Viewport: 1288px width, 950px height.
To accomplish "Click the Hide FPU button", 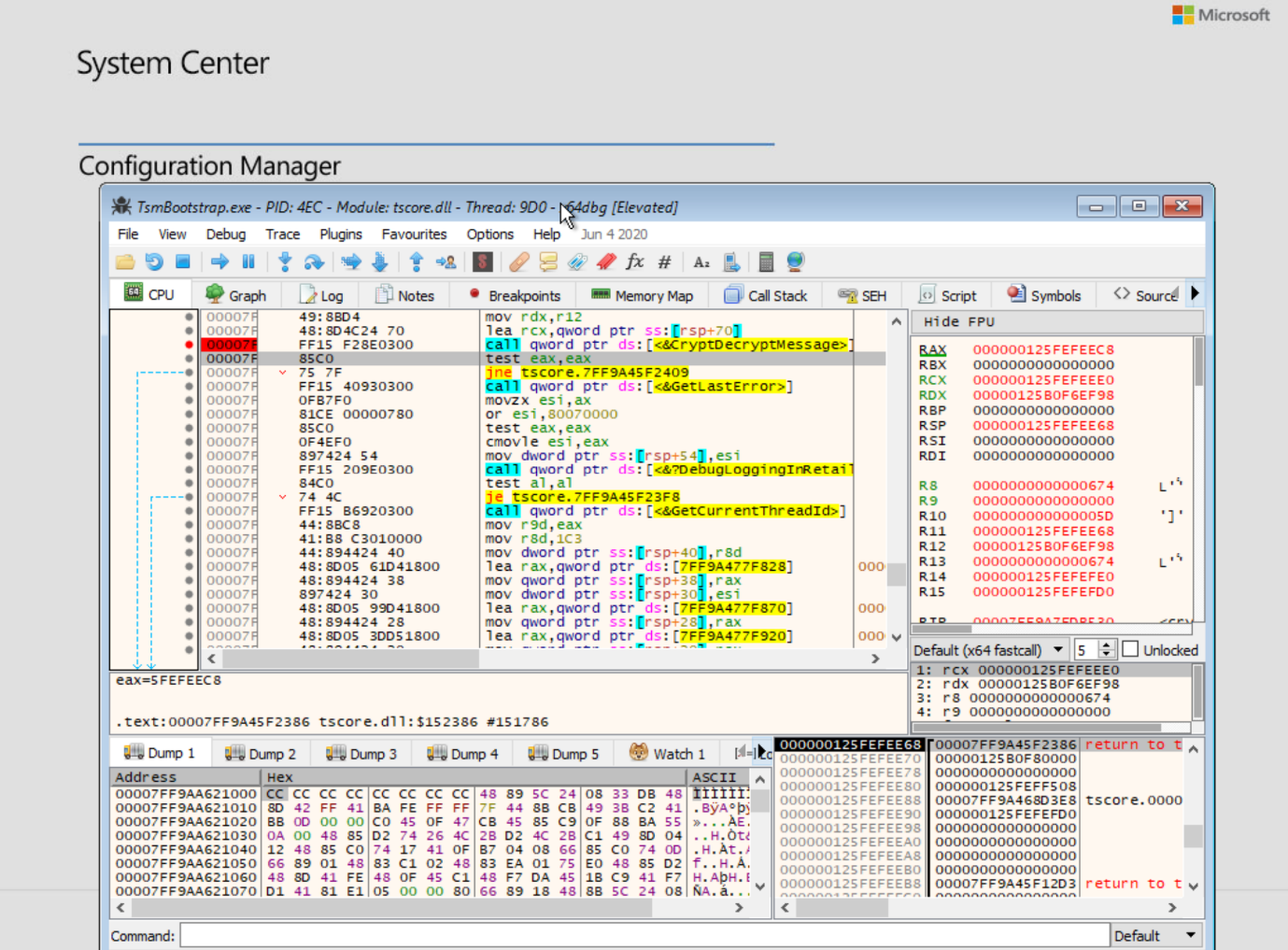I will click(1056, 321).
